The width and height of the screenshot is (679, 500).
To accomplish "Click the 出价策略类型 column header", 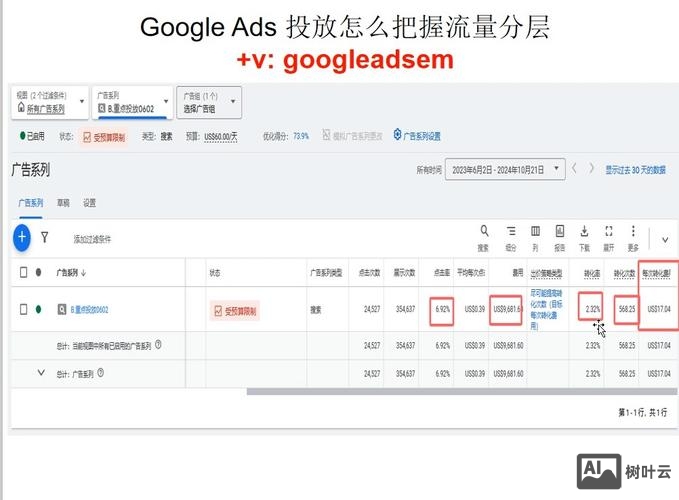I will (546, 273).
